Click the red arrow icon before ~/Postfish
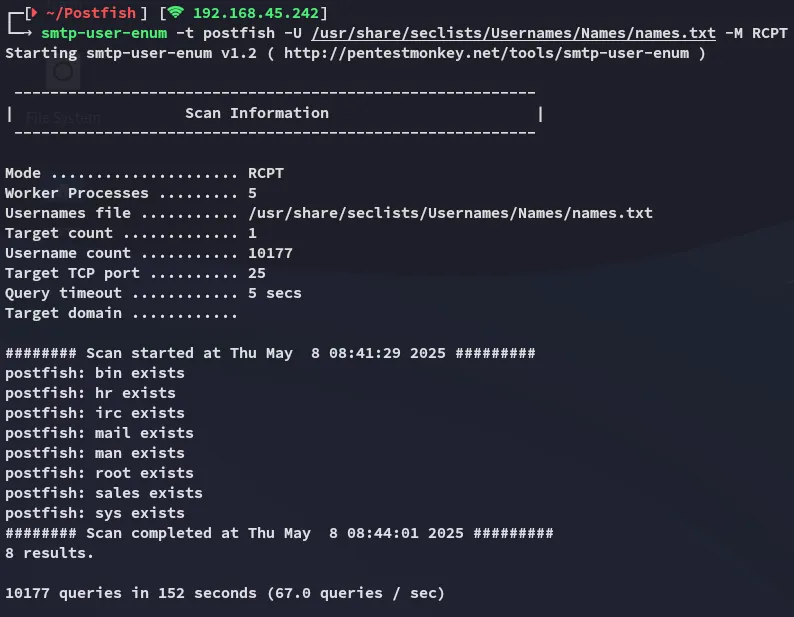 pos(34,13)
